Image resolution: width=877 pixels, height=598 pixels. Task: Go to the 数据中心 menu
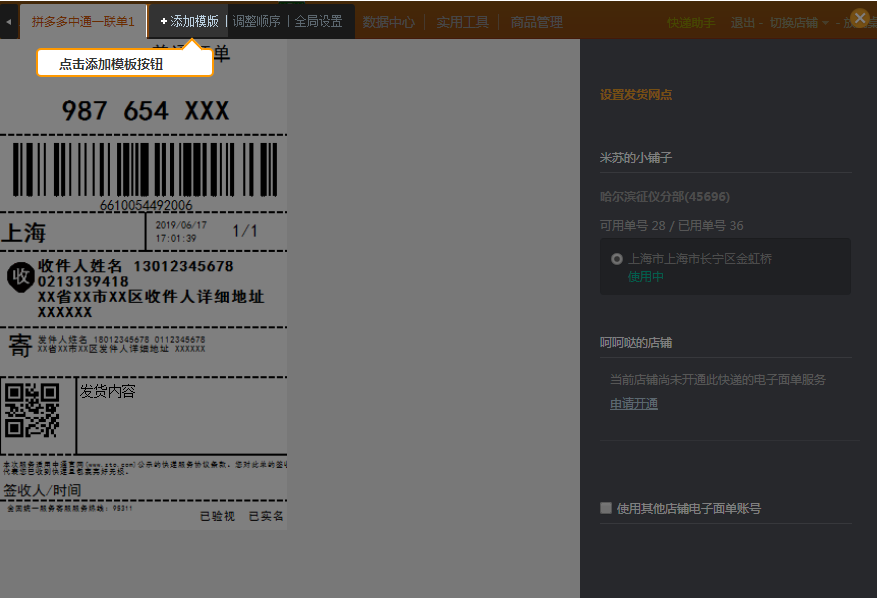[389, 22]
